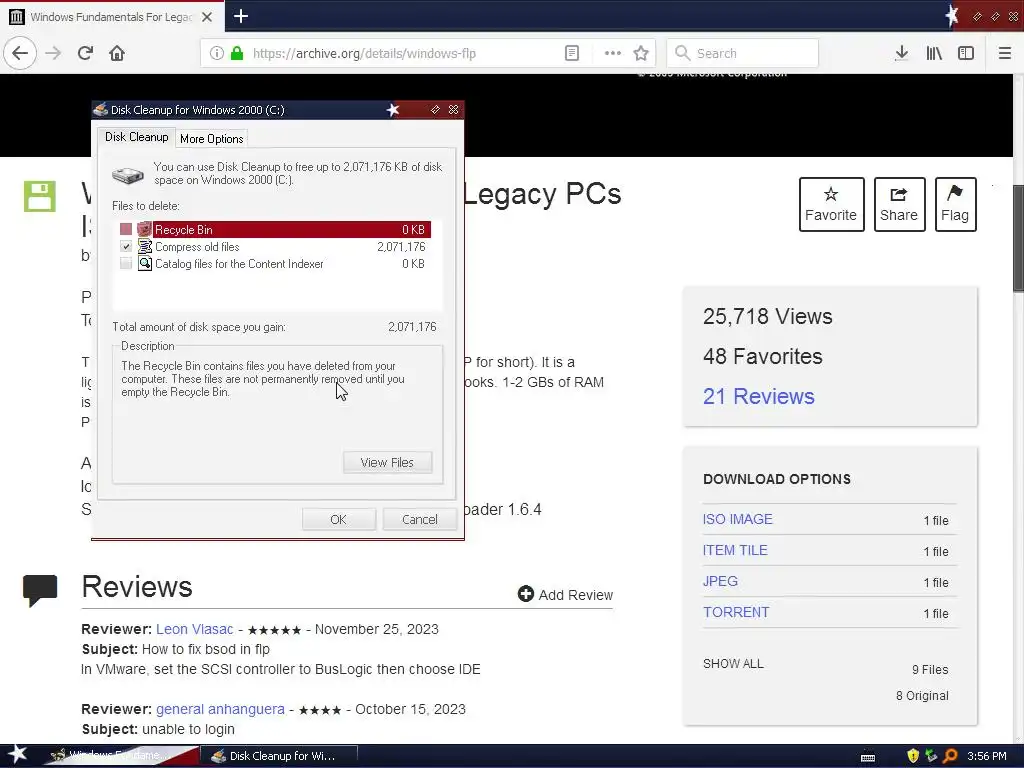Open the TORRENT download link
The image size is (1024, 768).
tap(736, 612)
